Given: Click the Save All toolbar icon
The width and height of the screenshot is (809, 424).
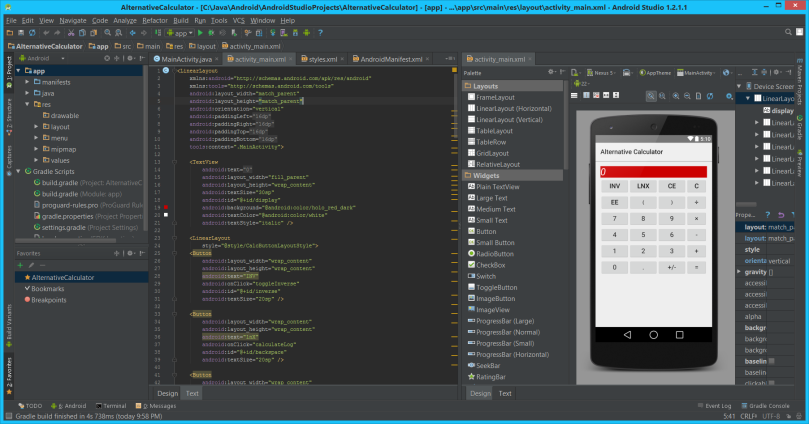Looking at the screenshot, I should click(21, 32).
